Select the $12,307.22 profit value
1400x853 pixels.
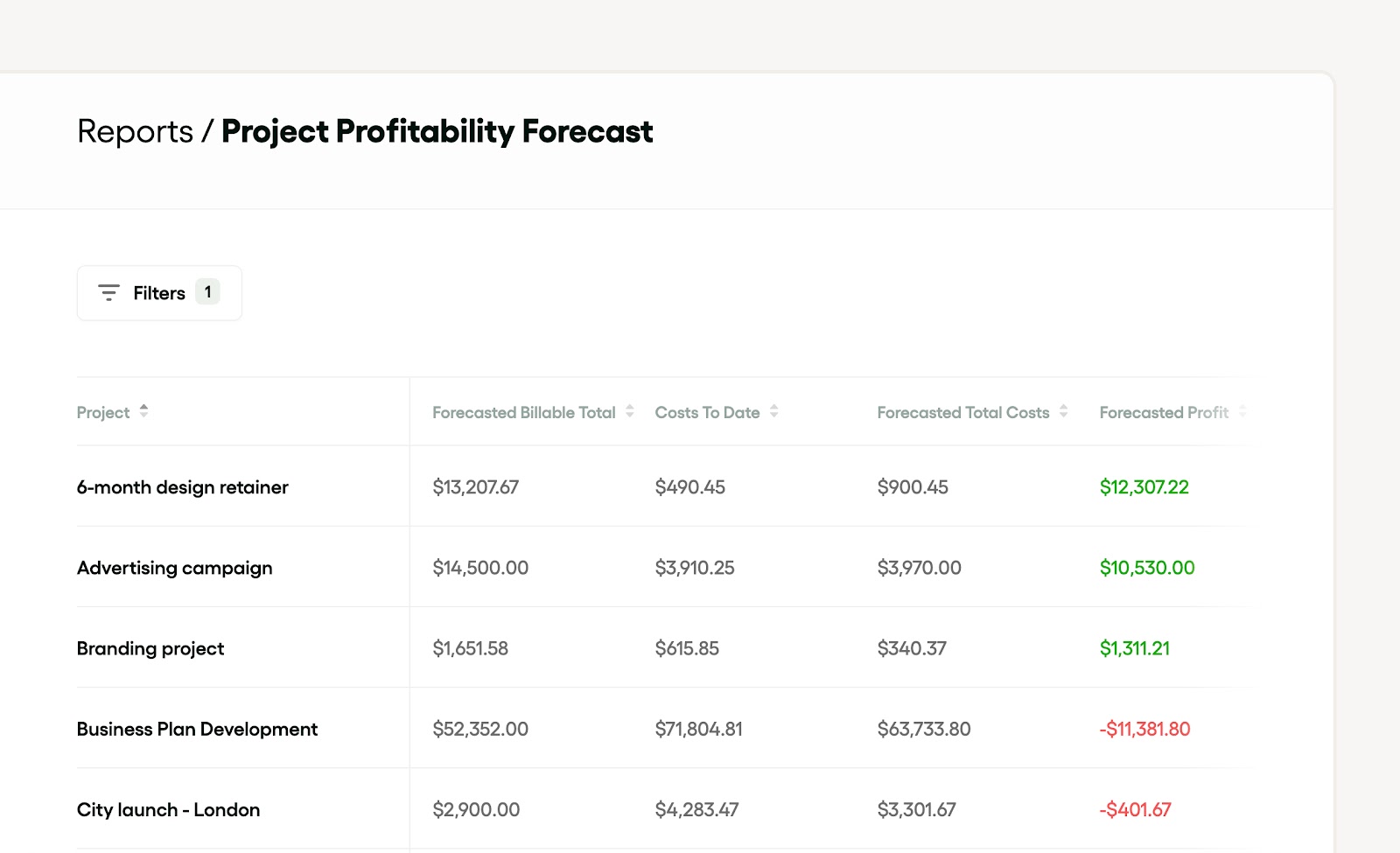(x=1144, y=487)
